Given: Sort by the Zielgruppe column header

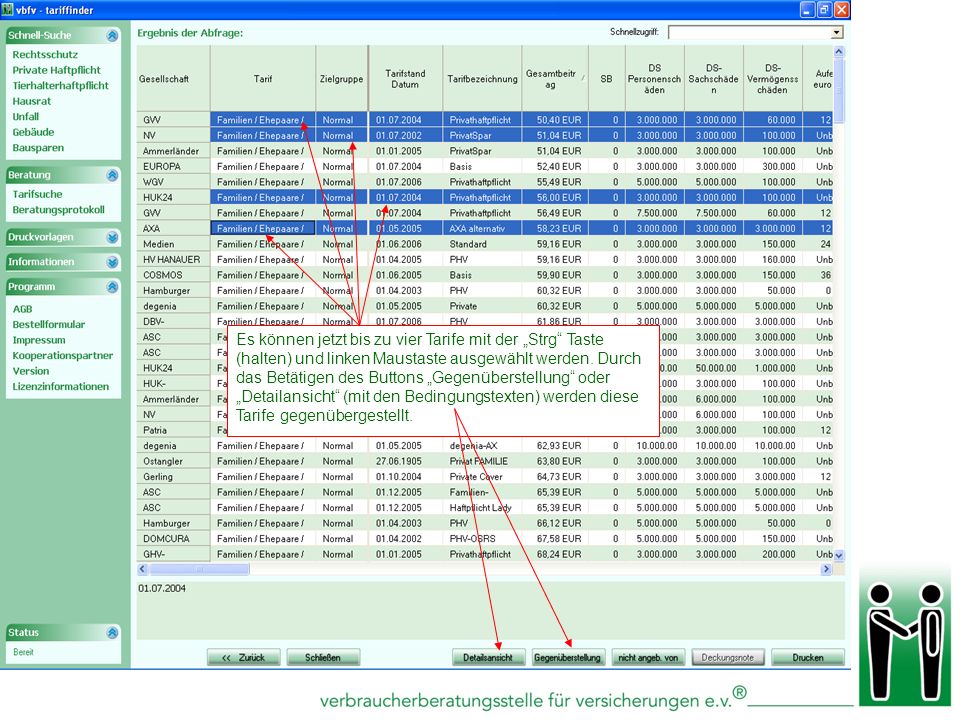Looking at the screenshot, I should point(342,79).
